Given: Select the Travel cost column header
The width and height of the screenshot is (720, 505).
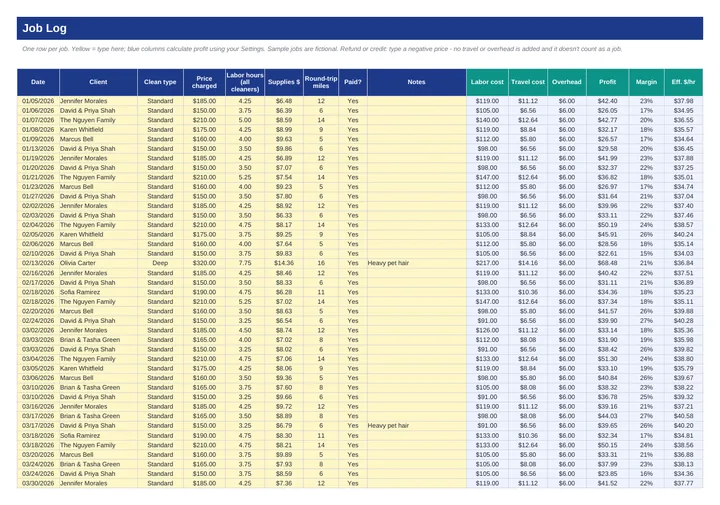Looking at the screenshot, I should point(528,82).
